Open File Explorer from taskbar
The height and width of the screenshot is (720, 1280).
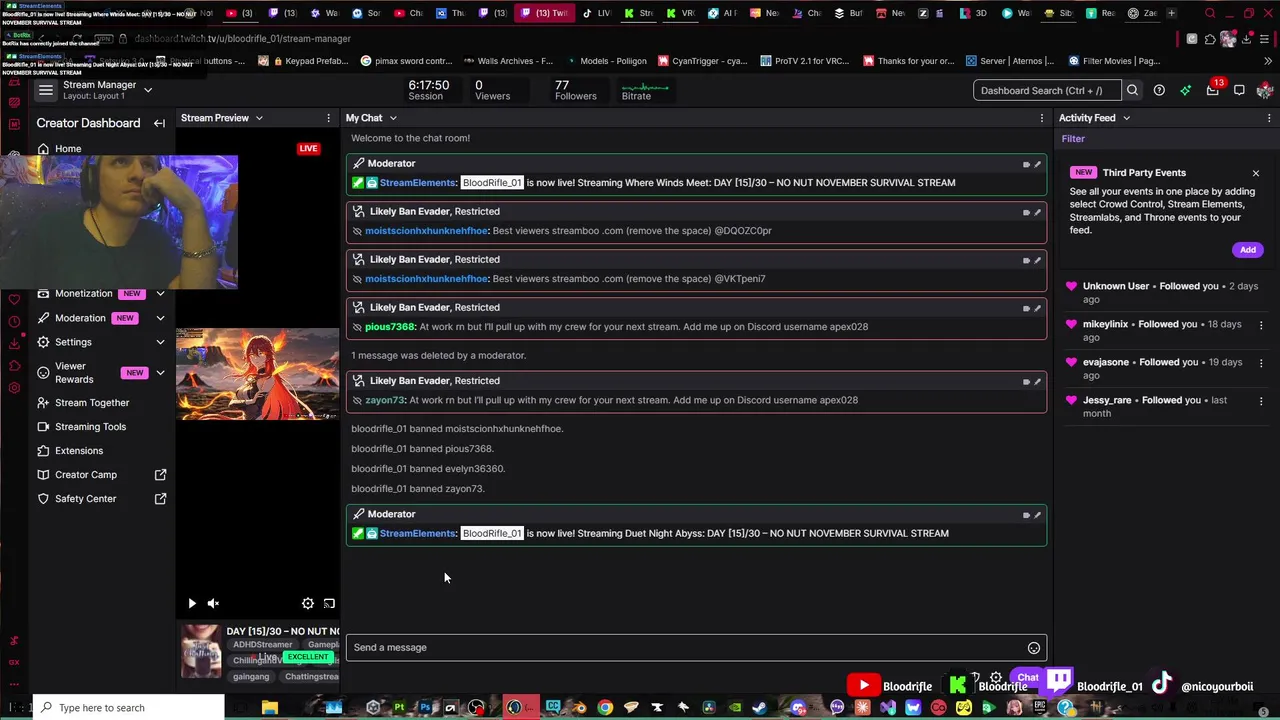coord(270,708)
